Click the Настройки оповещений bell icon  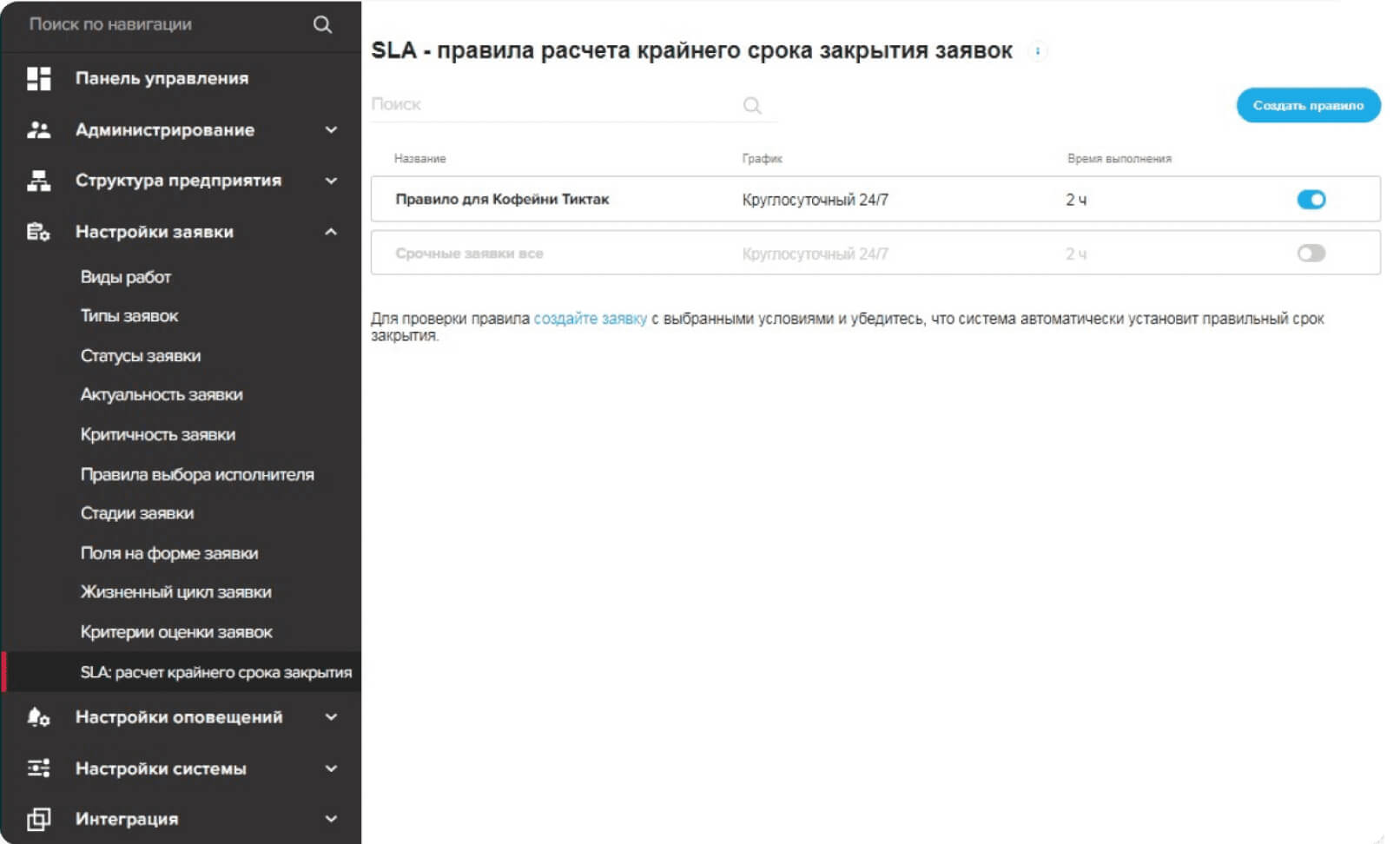tap(38, 717)
